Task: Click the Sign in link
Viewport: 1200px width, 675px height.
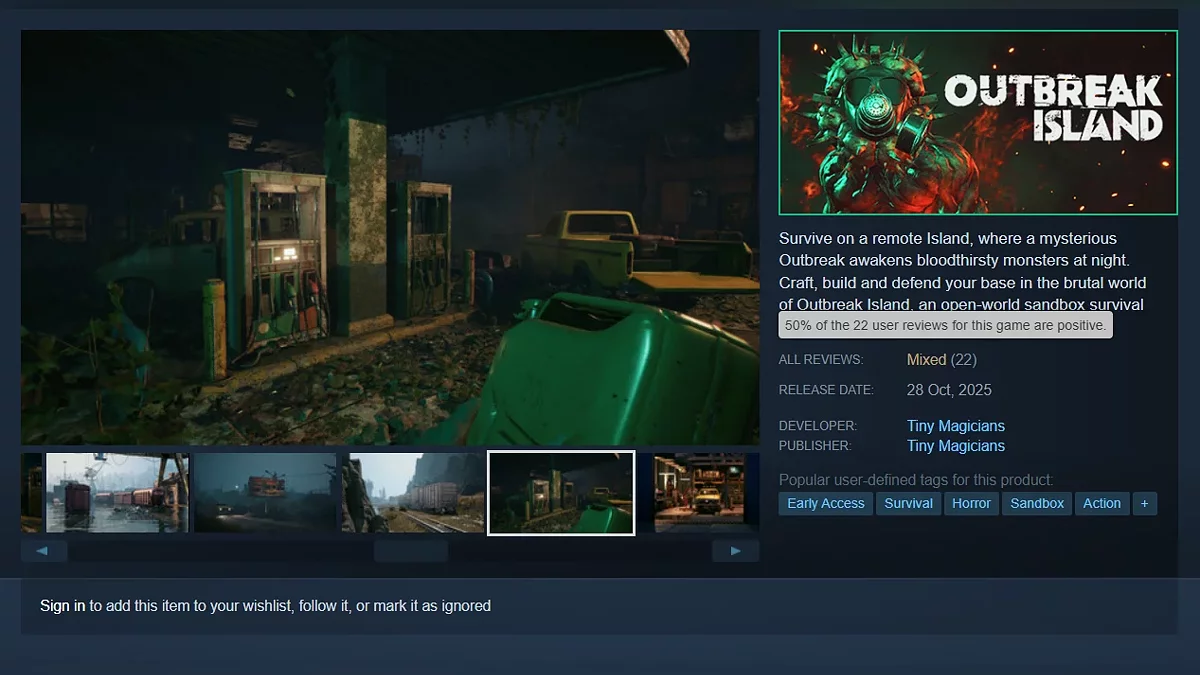Action: tap(62, 606)
